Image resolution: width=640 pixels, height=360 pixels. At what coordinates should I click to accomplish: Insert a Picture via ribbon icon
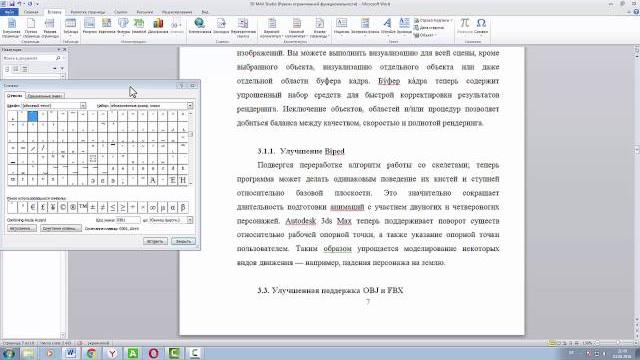coord(89,26)
